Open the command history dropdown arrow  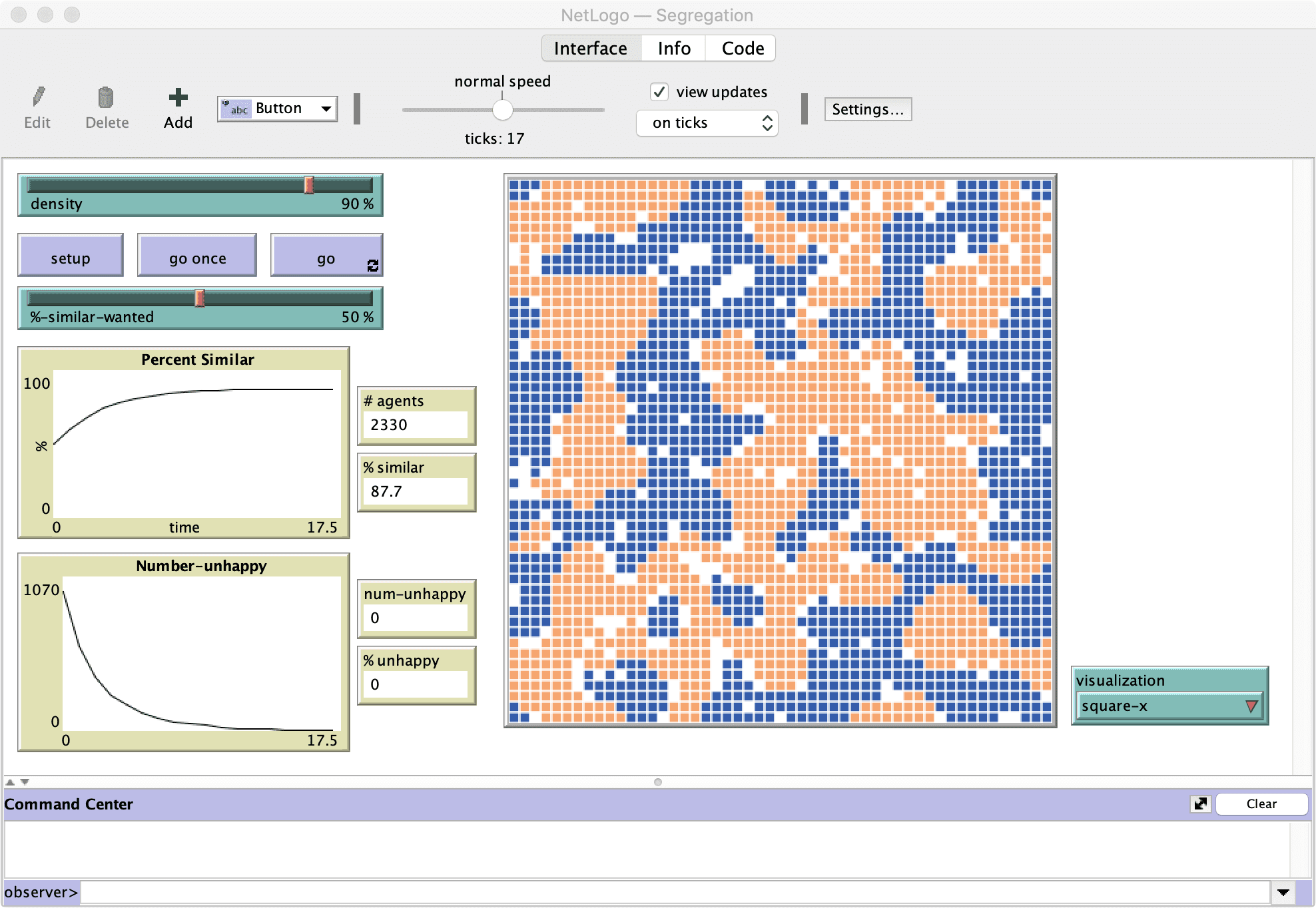[x=1283, y=892]
